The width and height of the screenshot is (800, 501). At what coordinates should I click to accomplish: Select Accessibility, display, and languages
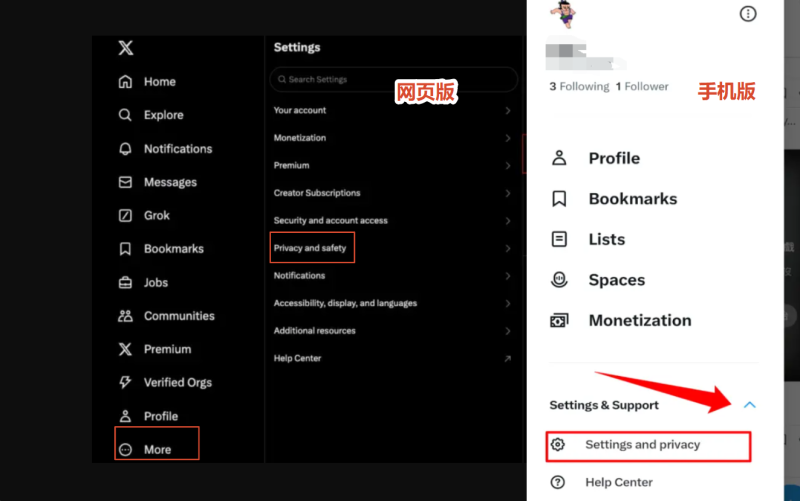[393, 303]
